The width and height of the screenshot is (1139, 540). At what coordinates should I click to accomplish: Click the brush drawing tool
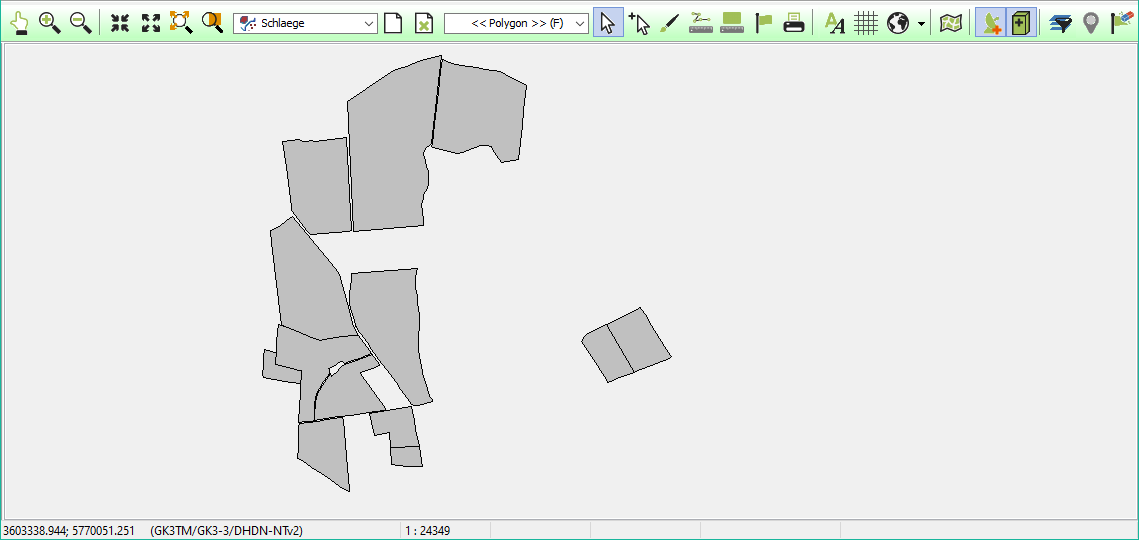pyautogui.click(x=670, y=23)
